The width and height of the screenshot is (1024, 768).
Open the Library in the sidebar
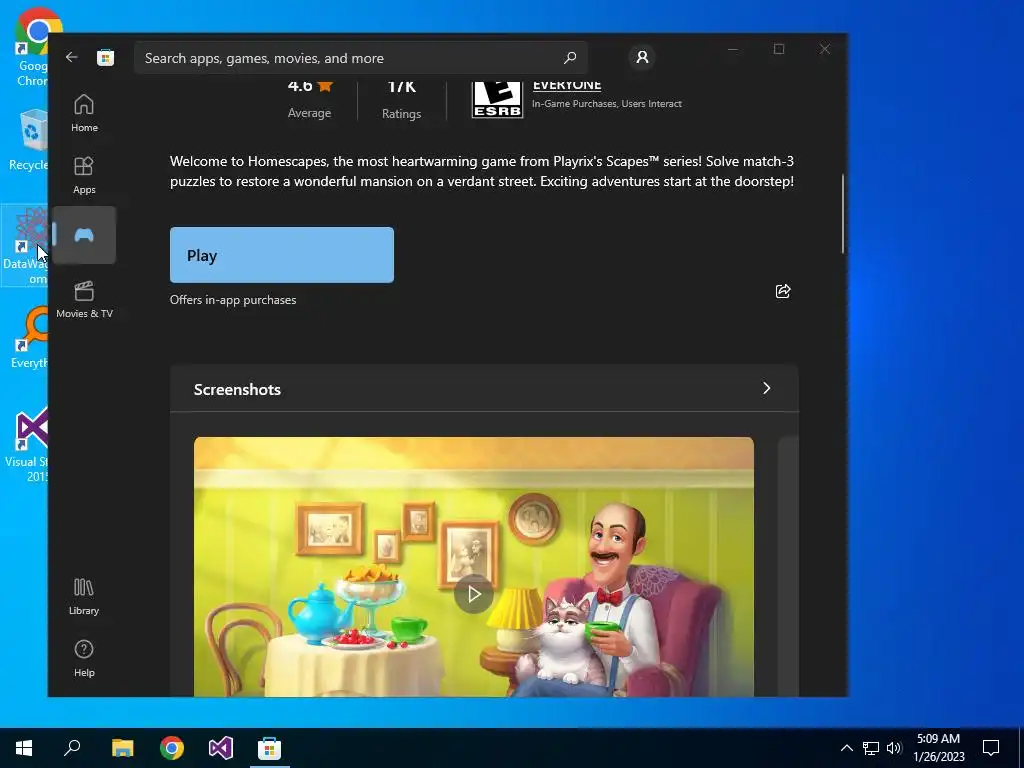click(x=84, y=596)
